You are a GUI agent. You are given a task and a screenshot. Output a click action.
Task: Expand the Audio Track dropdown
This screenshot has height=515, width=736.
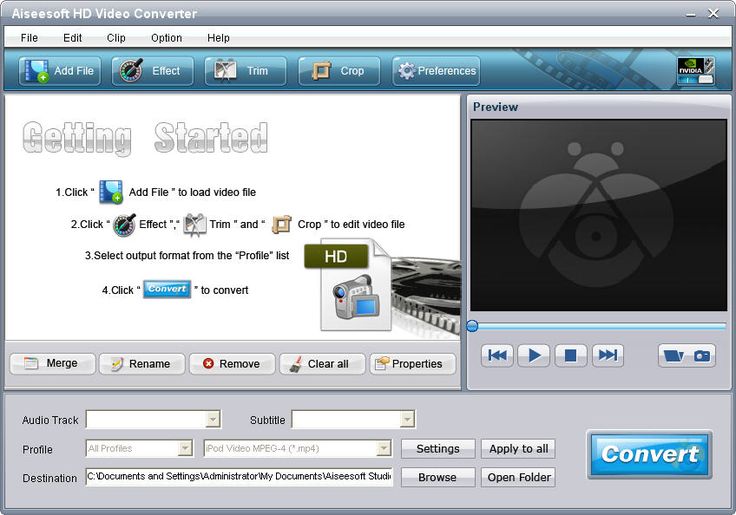pos(213,419)
